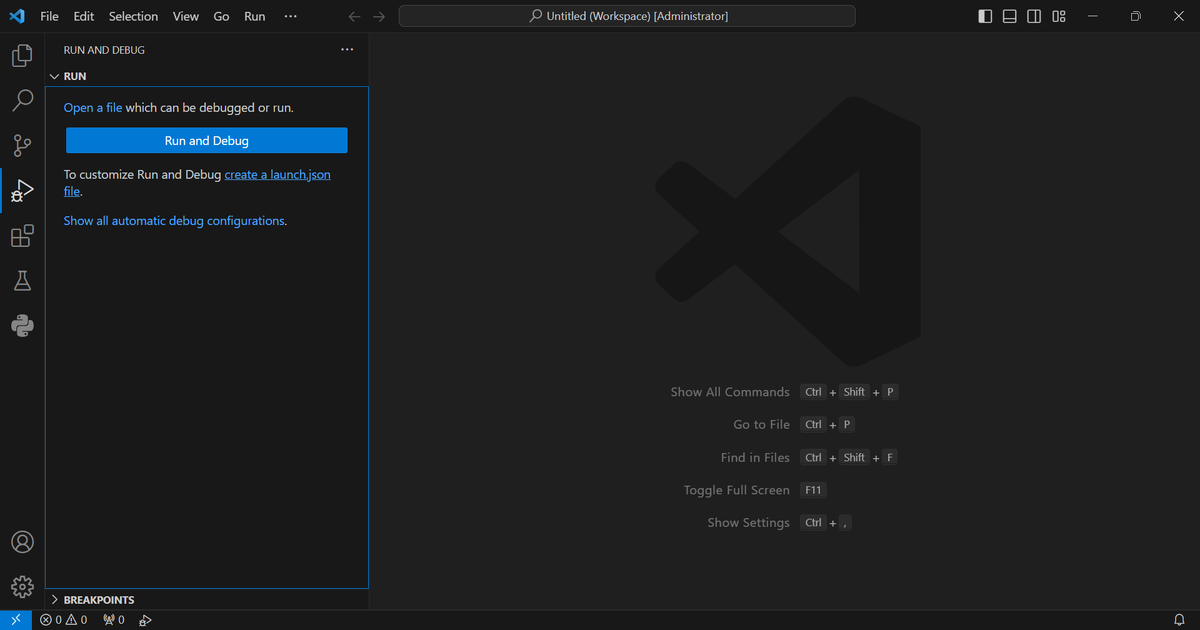Click 'Show all automatic debug configurations' link
The width and height of the screenshot is (1200, 630).
click(x=174, y=221)
